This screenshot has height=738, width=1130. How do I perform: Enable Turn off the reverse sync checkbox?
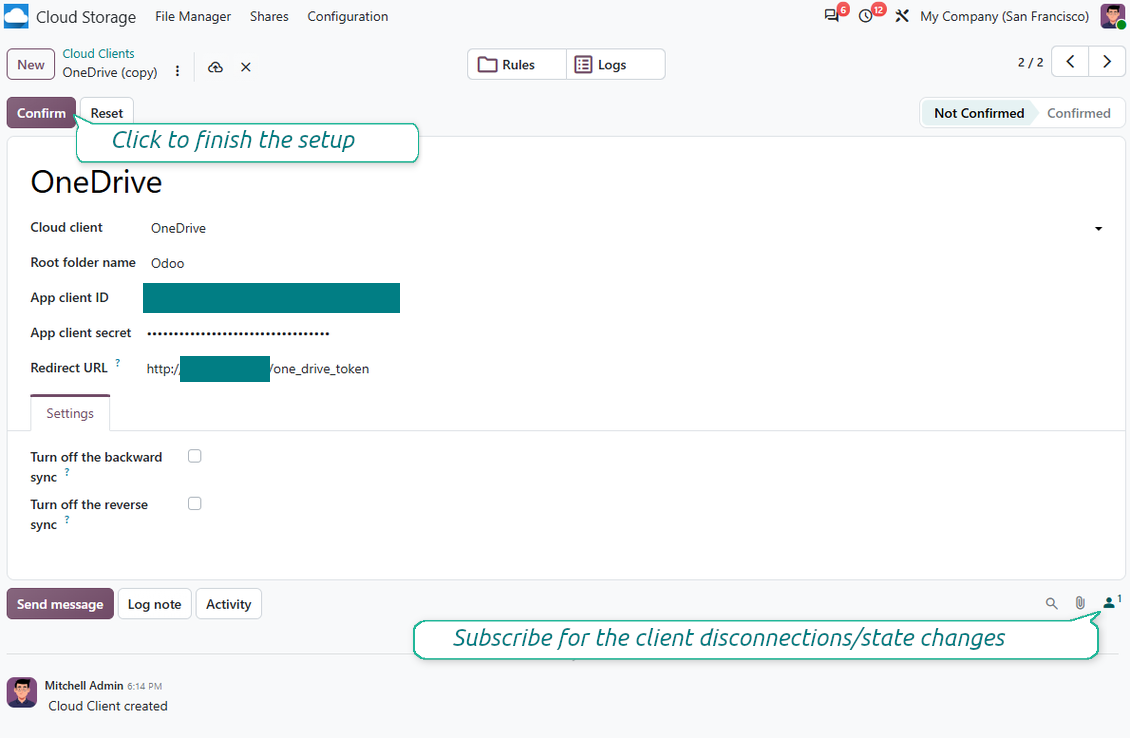(195, 504)
